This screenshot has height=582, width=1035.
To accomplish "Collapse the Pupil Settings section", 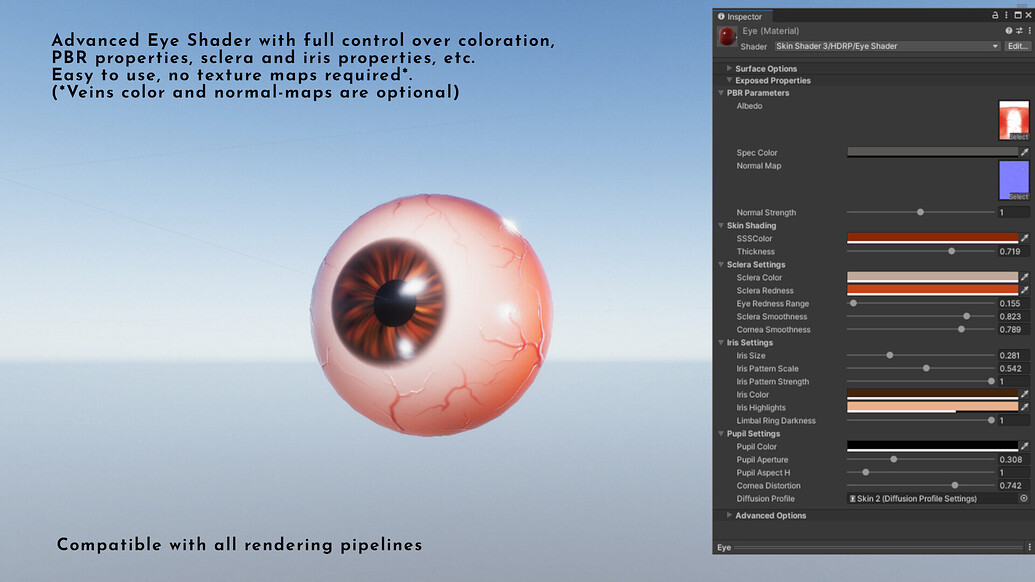I will 721,433.
